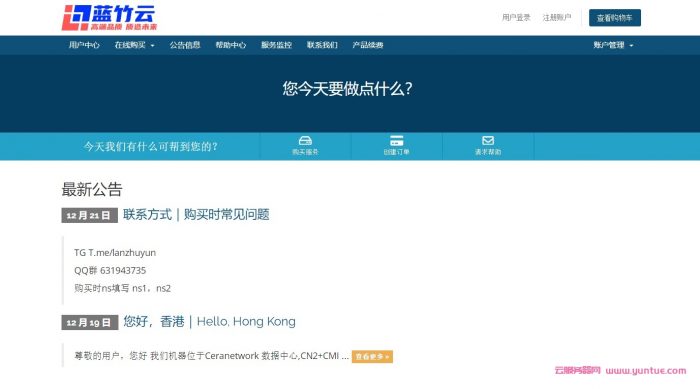Viewport: 700px width, 389px height.
Task: Click the Ceranetwork announcement excerpt text
Action: click(212, 356)
